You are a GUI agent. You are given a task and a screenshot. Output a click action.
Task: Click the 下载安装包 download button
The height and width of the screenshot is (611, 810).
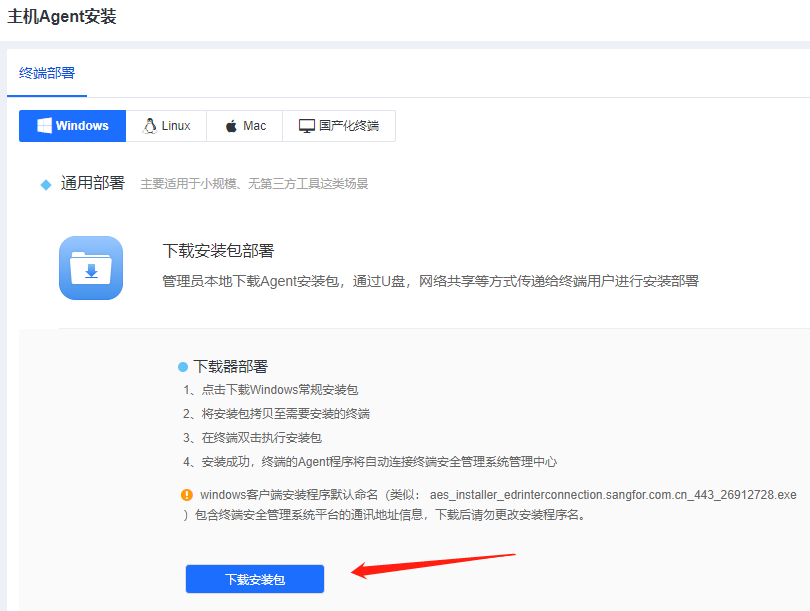point(254,579)
